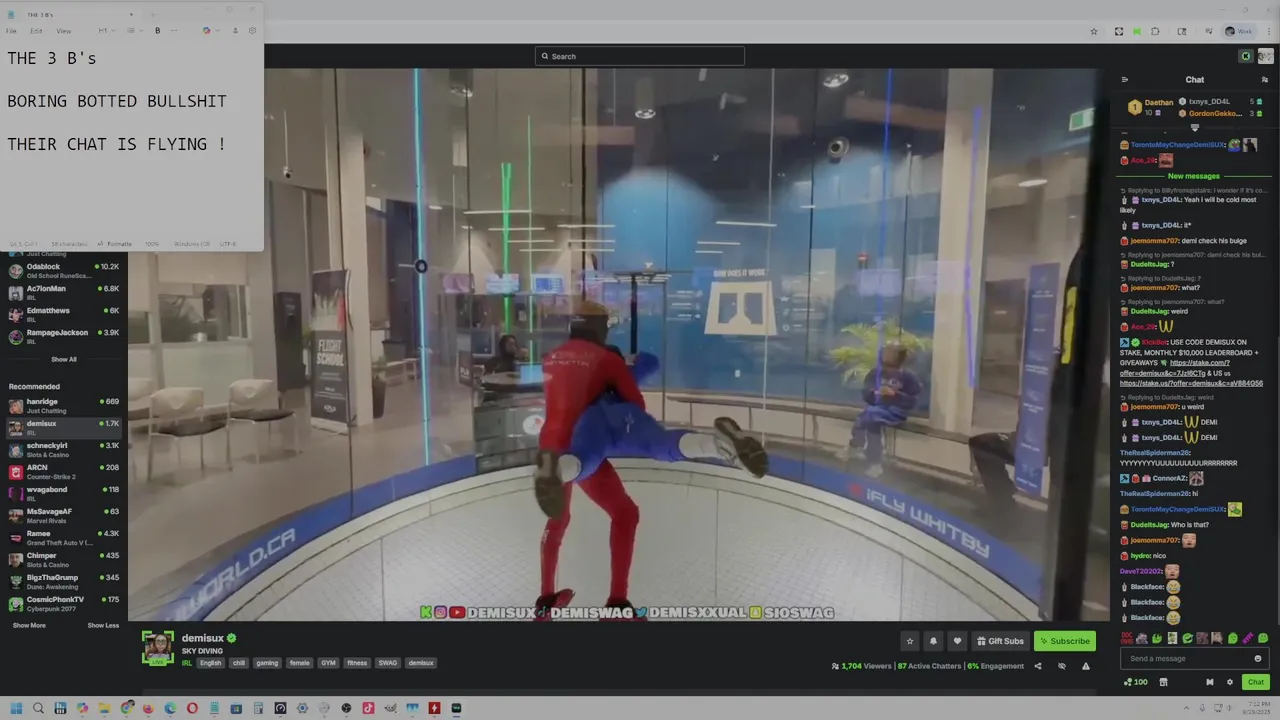Click Show More in Recommended list
1280x720 pixels.
pyautogui.click(x=29, y=626)
